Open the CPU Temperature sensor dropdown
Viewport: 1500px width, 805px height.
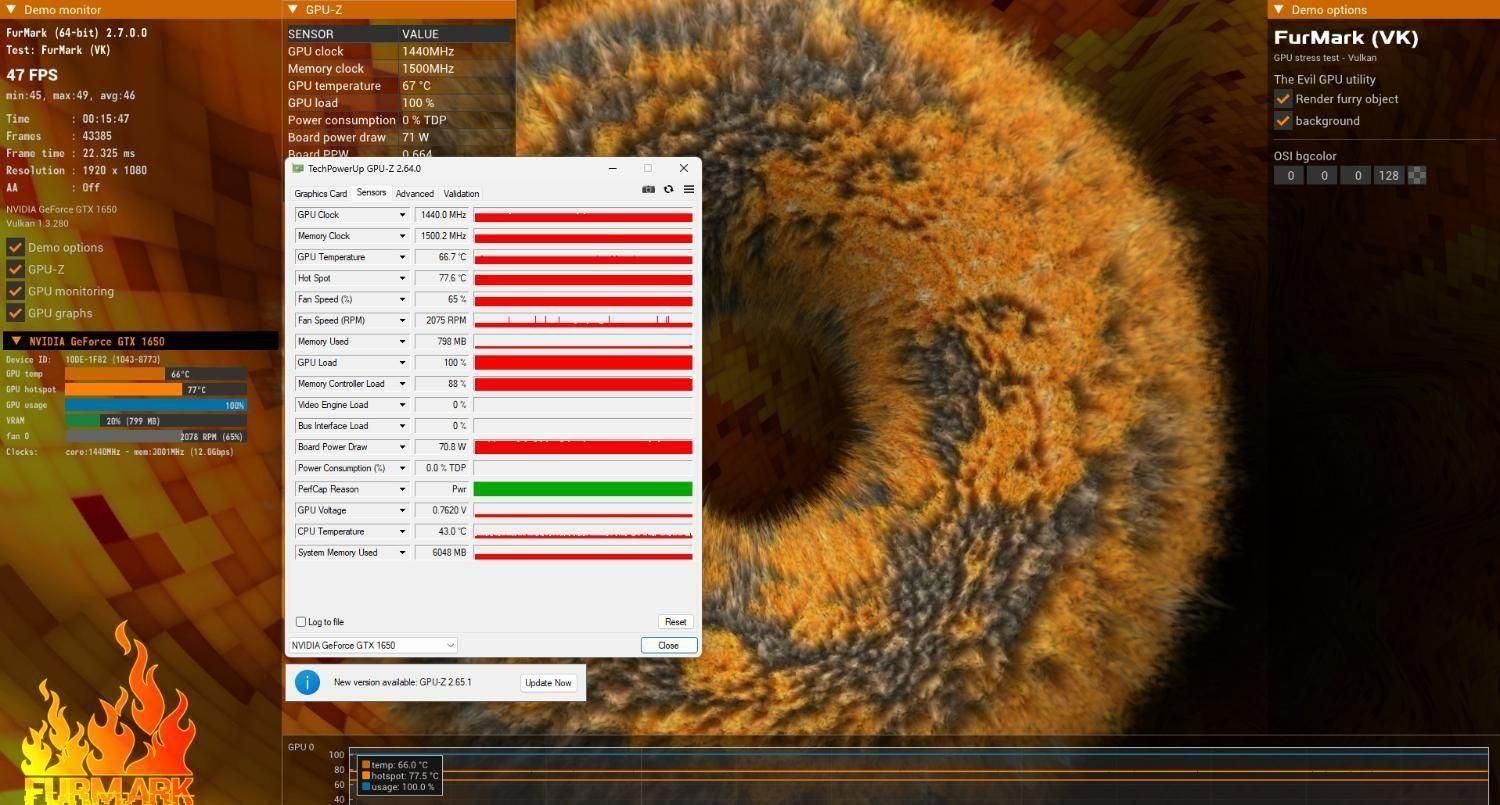[403, 531]
